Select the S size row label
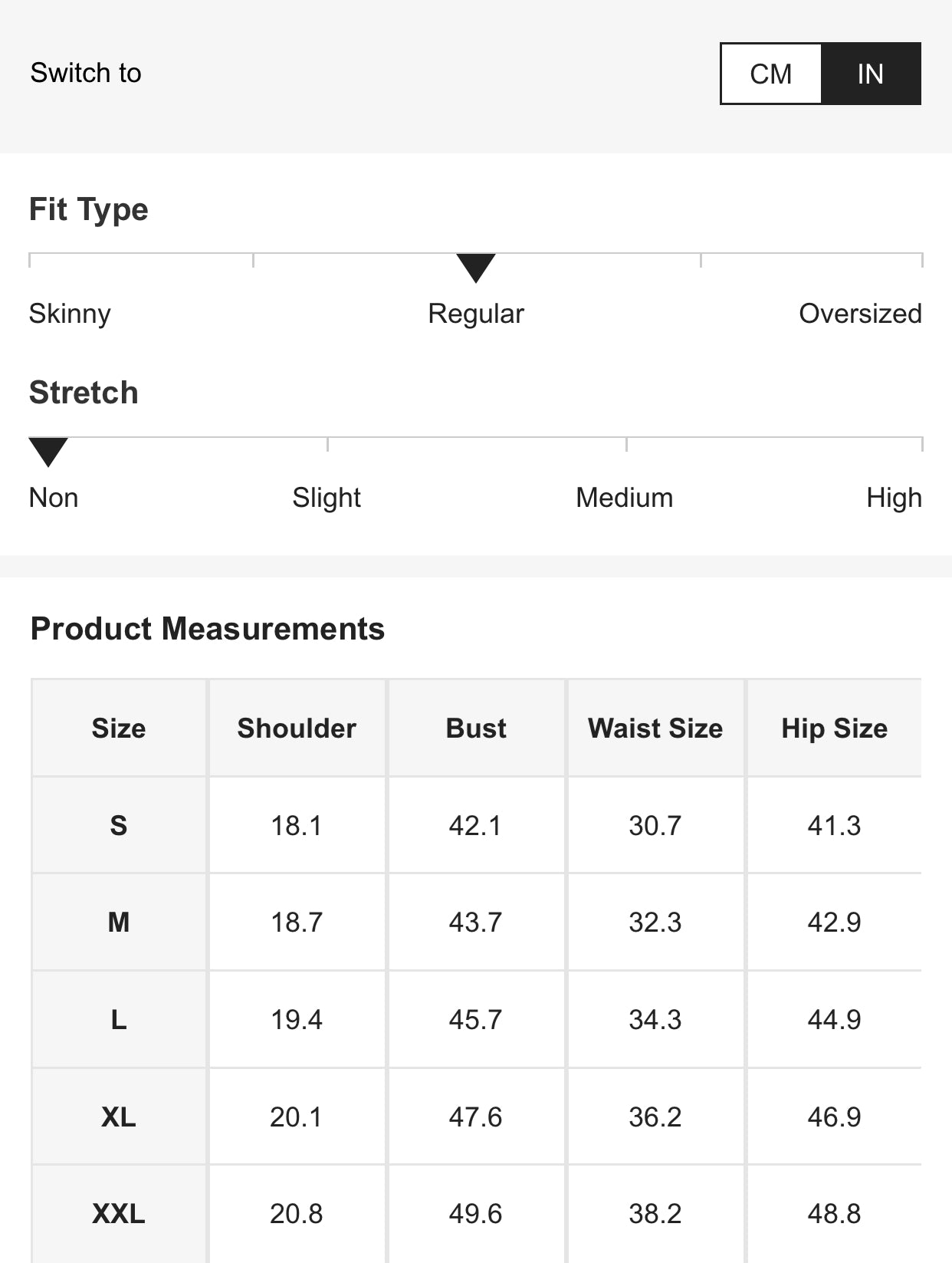Screen dimensions: 952x1263 [119, 825]
